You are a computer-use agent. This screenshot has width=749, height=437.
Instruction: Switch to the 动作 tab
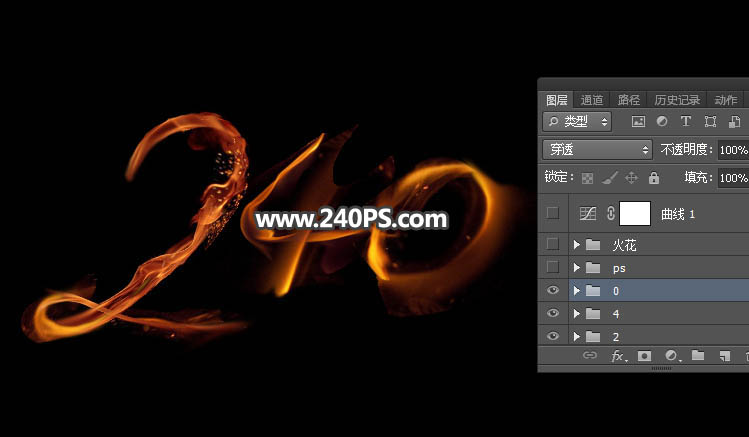[x=726, y=100]
